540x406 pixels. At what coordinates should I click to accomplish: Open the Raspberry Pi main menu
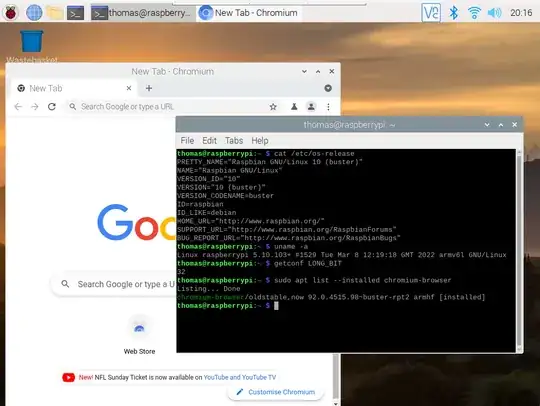click(11, 13)
